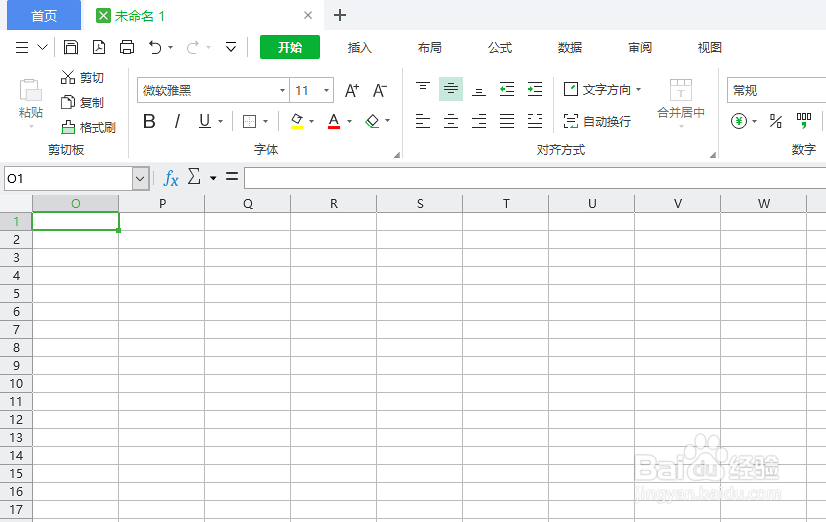Open the currency format dropdown arrow
The width and height of the screenshot is (826, 522).
(754, 122)
